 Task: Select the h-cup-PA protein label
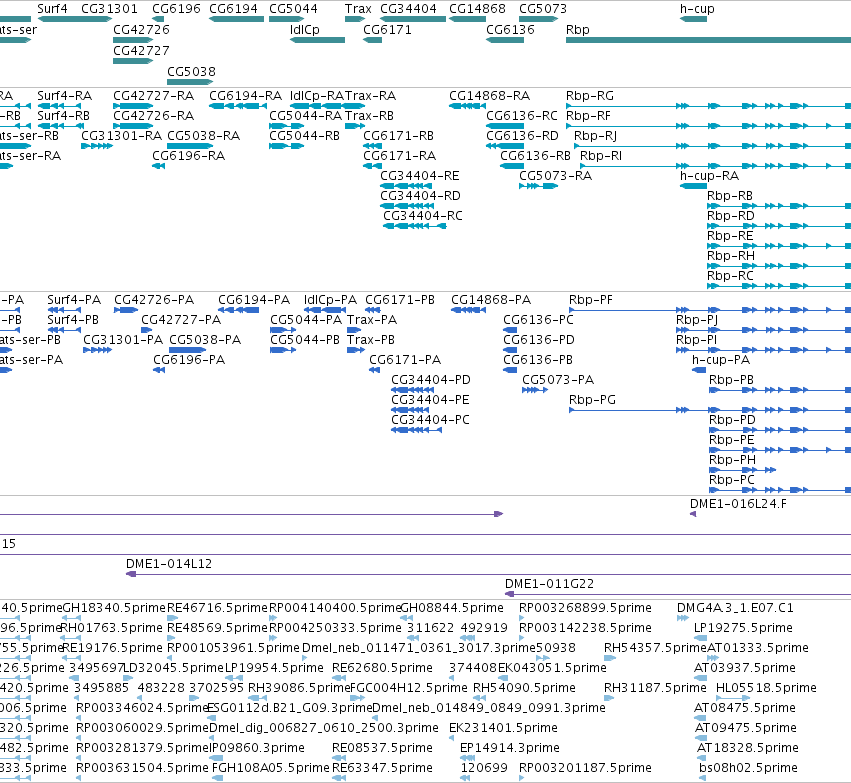tap(721, 360)
